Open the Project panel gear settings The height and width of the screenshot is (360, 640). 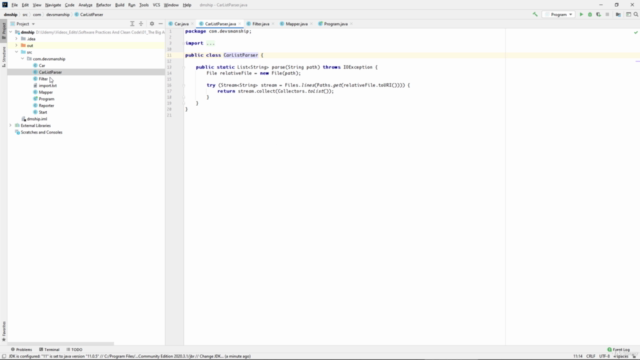pos(152,24)
